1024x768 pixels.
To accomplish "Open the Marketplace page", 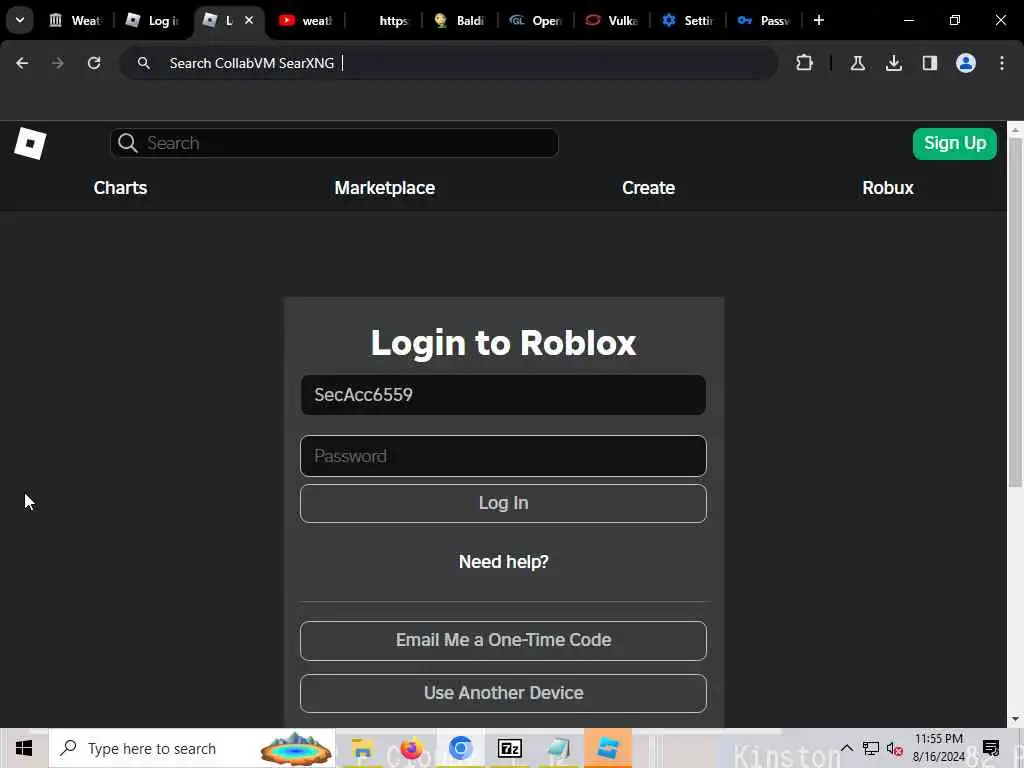I will (x=385, y=188).
